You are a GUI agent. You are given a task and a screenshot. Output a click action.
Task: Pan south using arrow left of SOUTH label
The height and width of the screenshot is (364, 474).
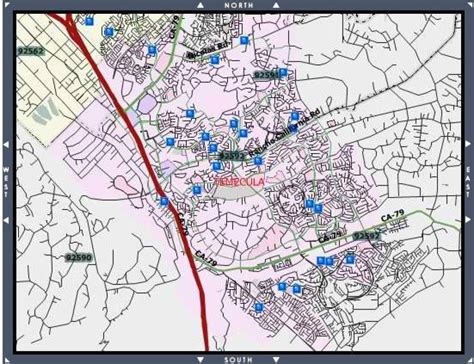pos(200,360)
